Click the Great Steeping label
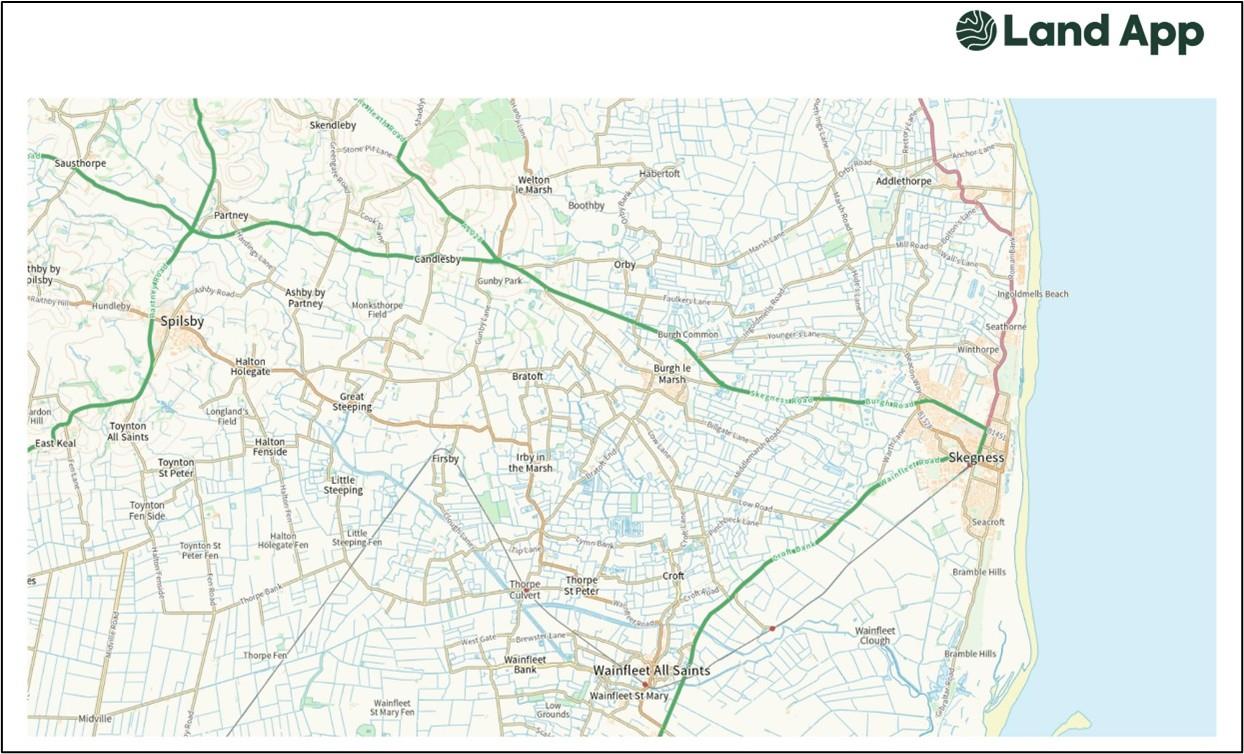 352,402
